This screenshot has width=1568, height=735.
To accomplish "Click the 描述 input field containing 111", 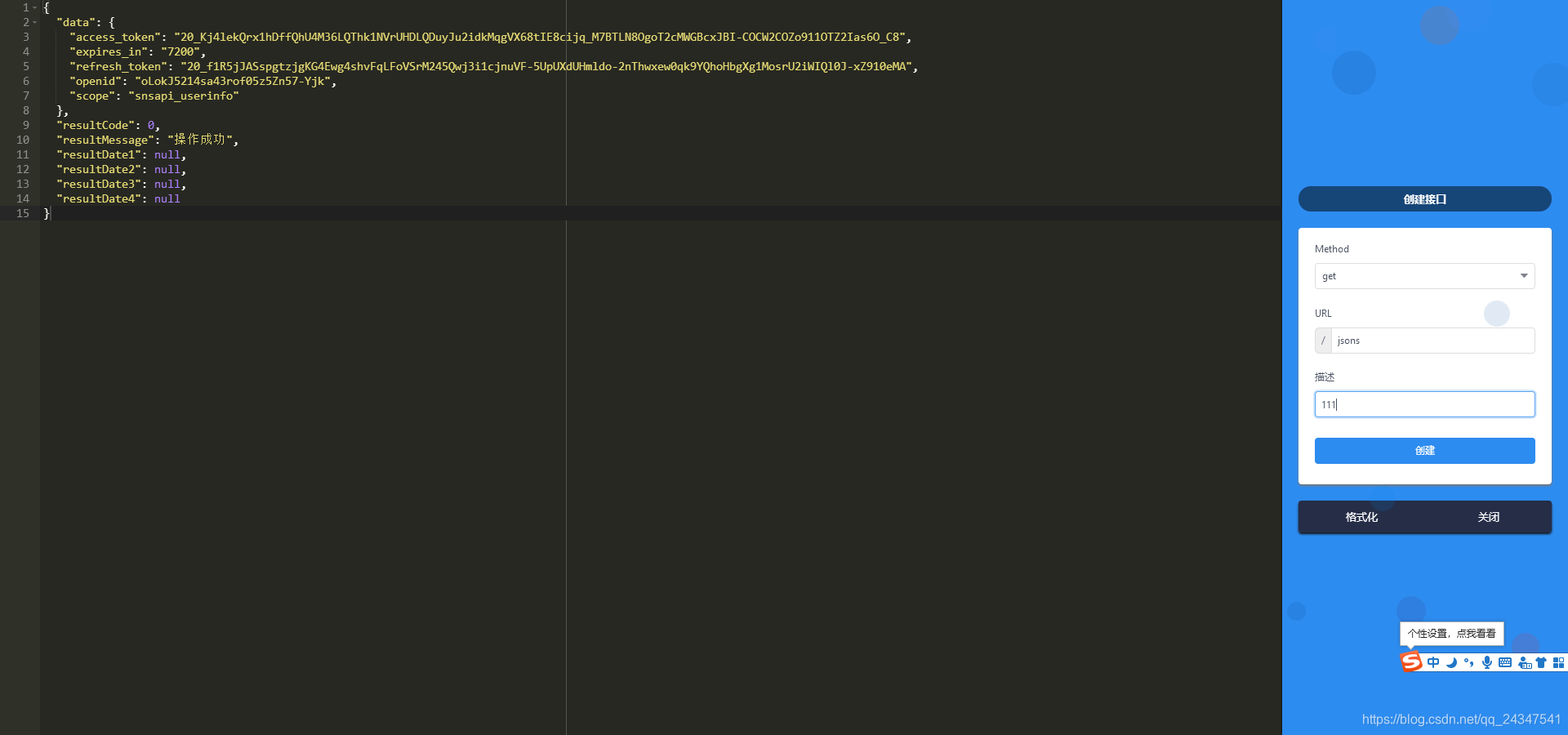I will click(1424, 404).
